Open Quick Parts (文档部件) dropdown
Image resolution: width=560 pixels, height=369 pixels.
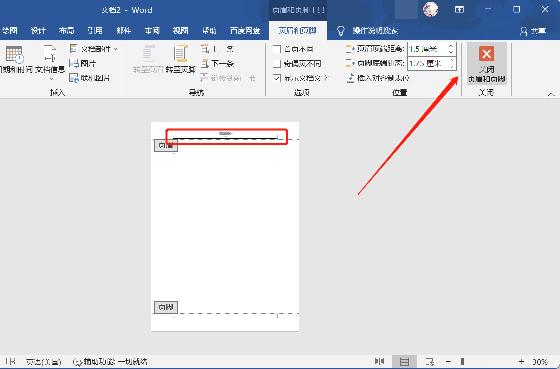click(x=94, y=49)
